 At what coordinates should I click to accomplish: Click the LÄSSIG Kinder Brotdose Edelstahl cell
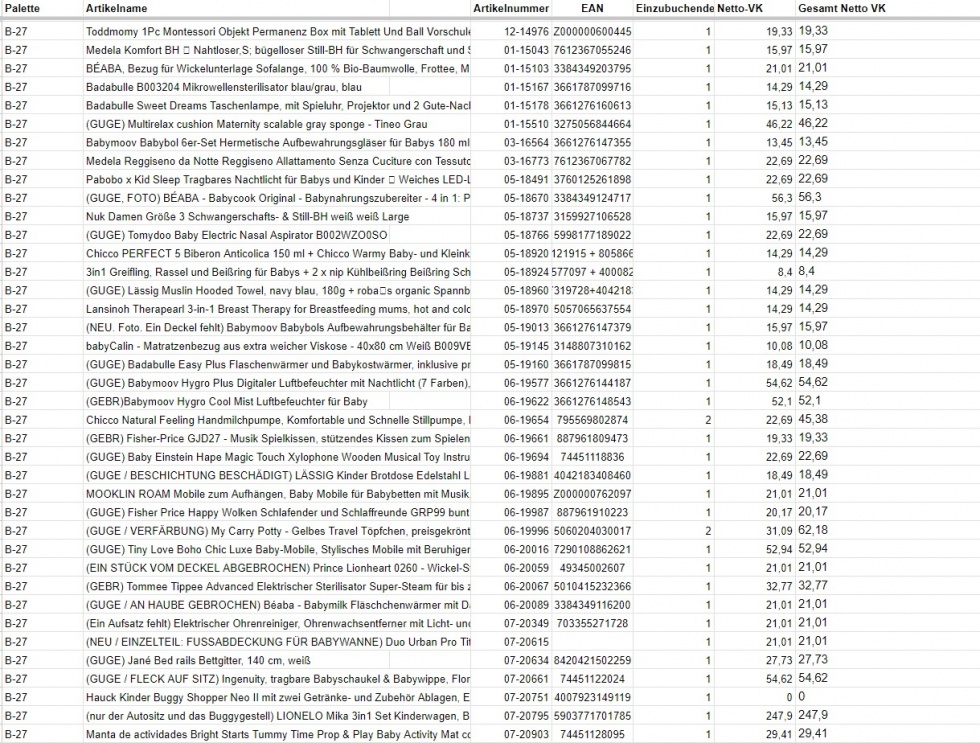click(x=278, y=476)
